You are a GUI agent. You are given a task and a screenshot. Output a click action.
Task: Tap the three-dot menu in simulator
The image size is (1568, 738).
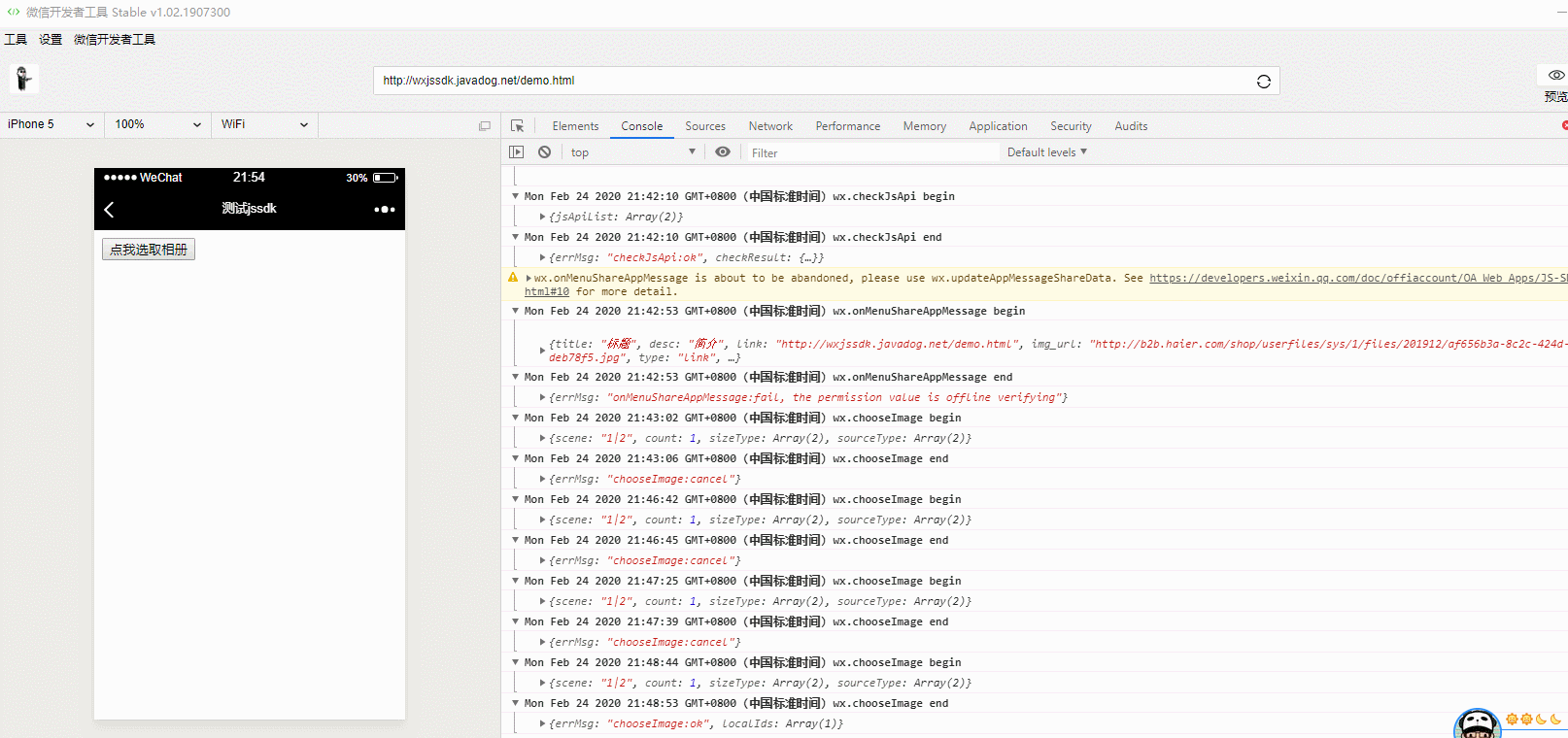pos(385,210)
